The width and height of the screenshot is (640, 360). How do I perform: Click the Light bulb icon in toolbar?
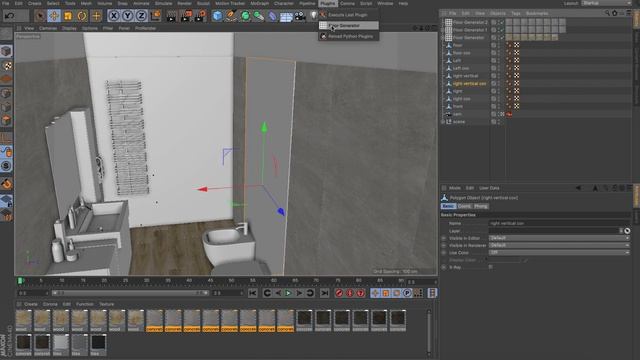click(313, 16)
